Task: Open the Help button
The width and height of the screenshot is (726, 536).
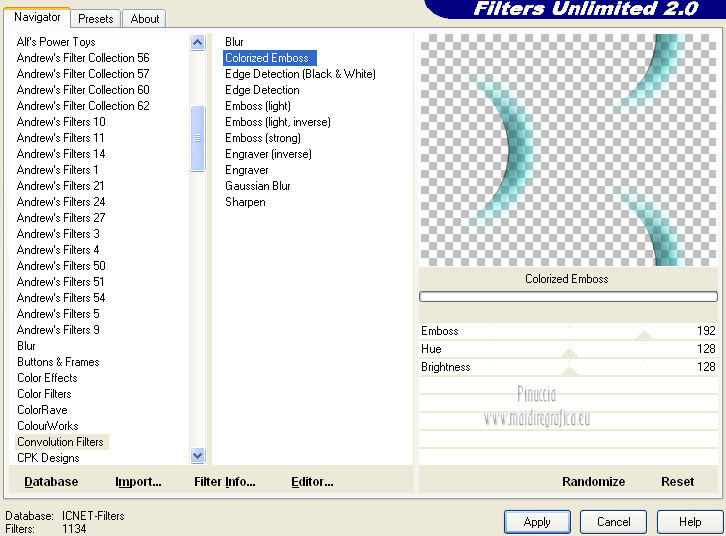Action: tap(690, 522)
